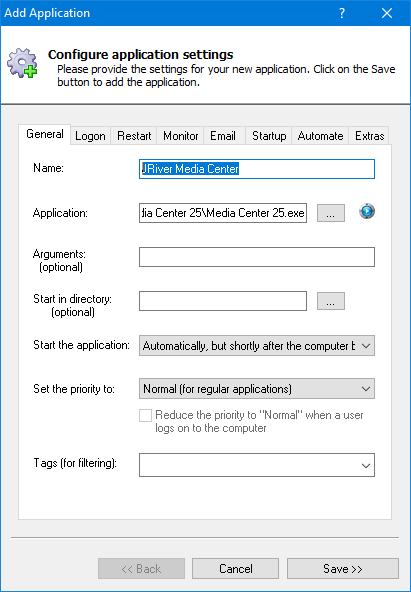Open the Set the priority to dropdown
This screenshot has height=592, width=411.
[257, 388]
